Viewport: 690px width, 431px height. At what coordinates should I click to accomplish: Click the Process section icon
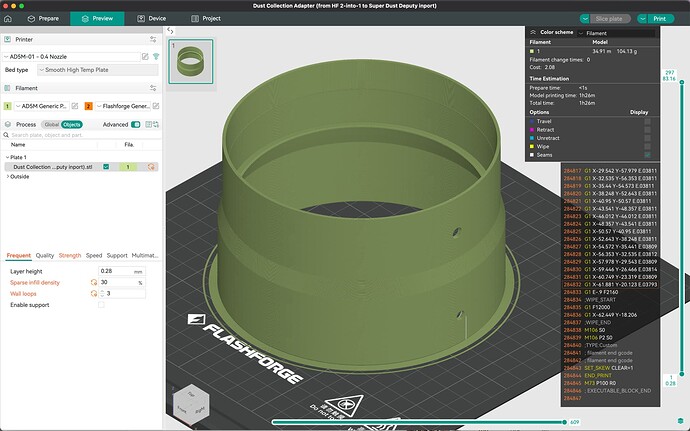coord(7,125)
